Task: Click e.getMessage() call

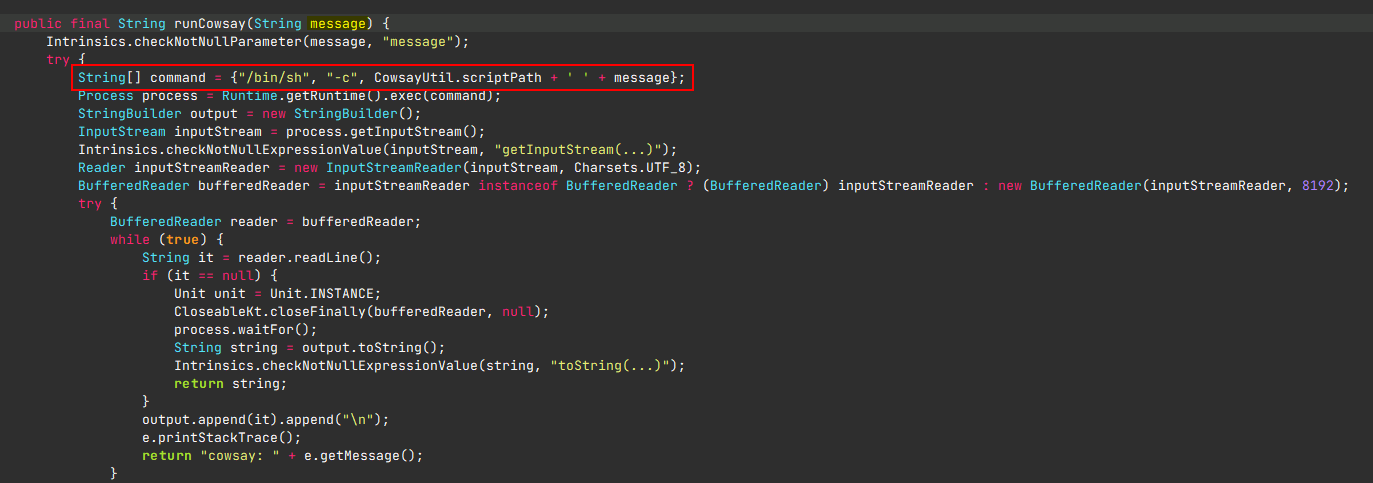Action: pos(359,456)
